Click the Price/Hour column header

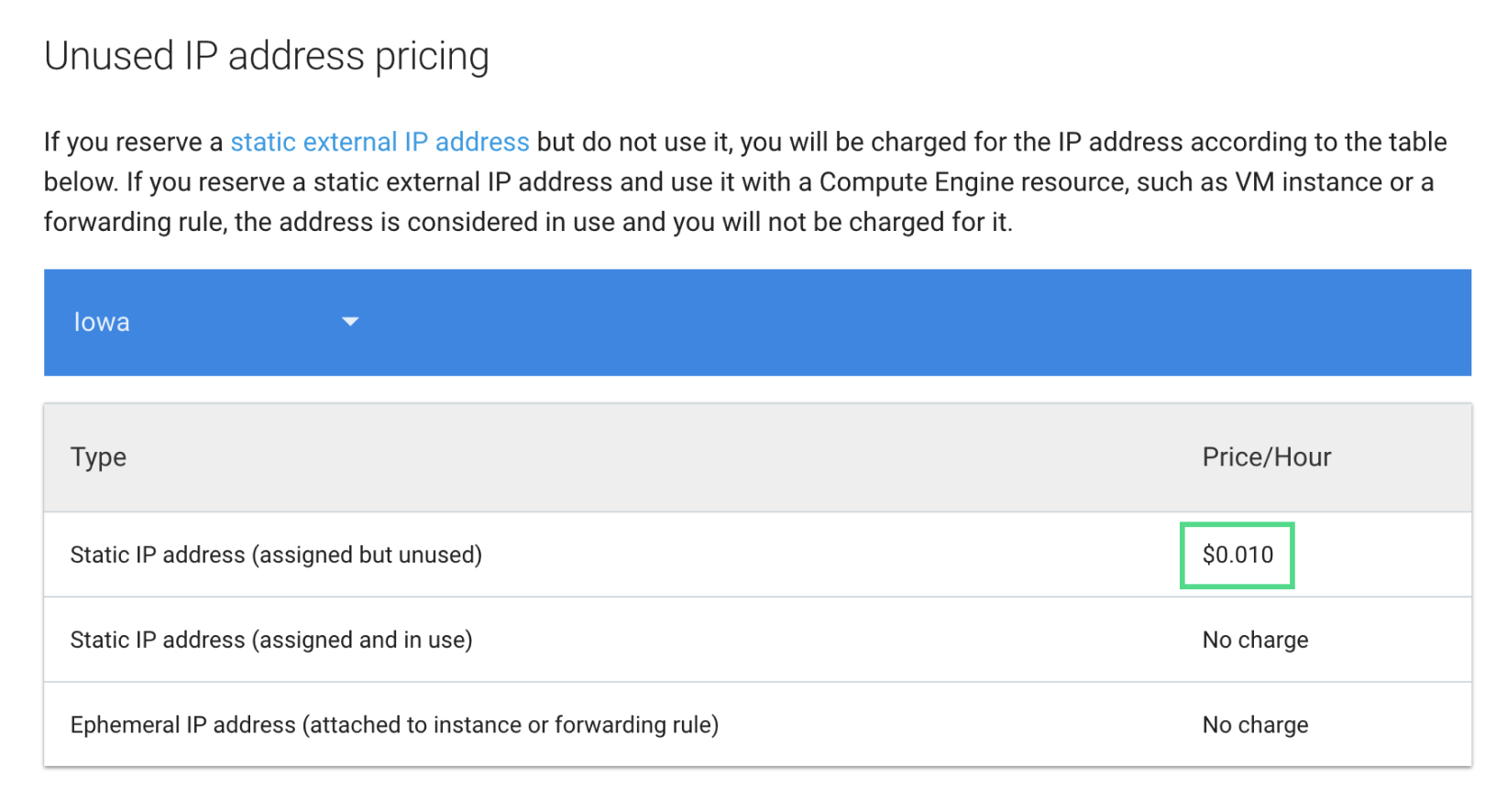(x=1266, y=457)
